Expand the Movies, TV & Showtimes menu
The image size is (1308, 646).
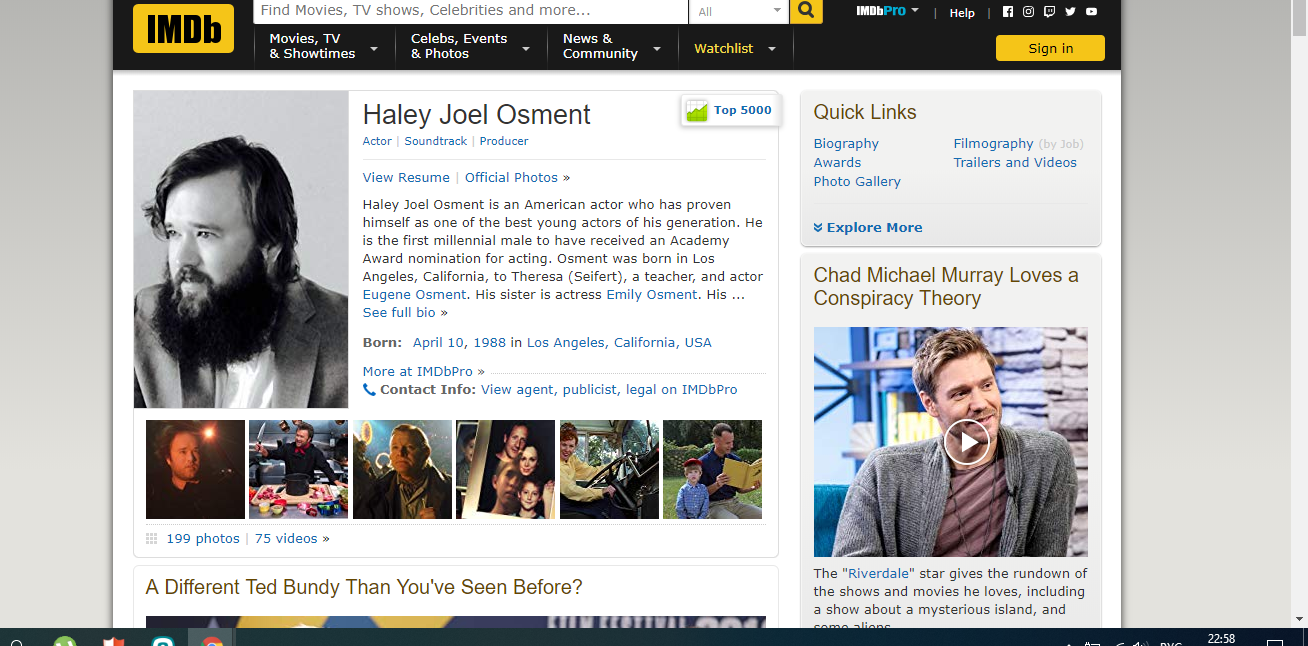tap(323, 46)
